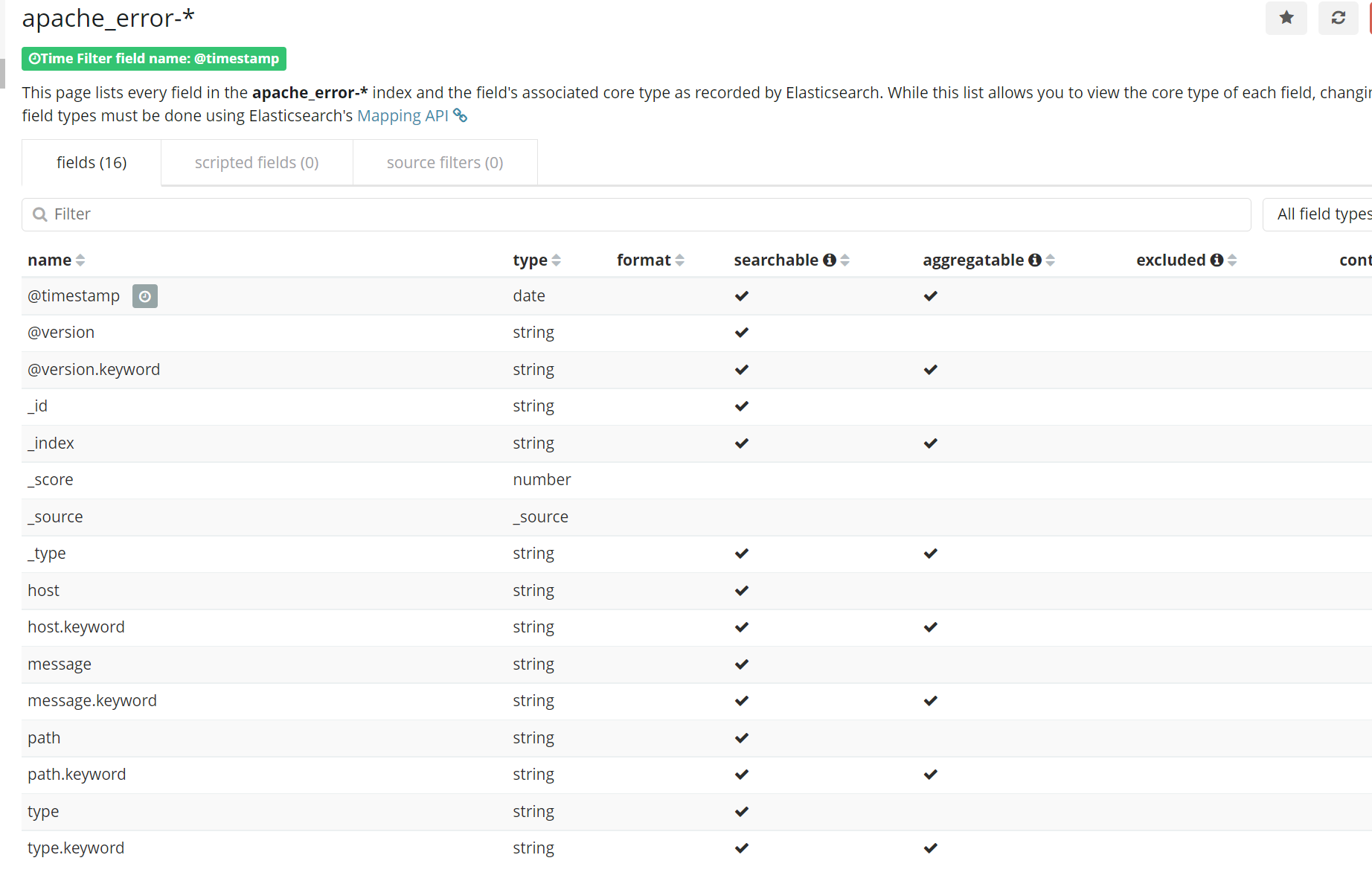The image size is (1372, 884).
Task: Select the host.keyword field name
Action: point(76,627)
